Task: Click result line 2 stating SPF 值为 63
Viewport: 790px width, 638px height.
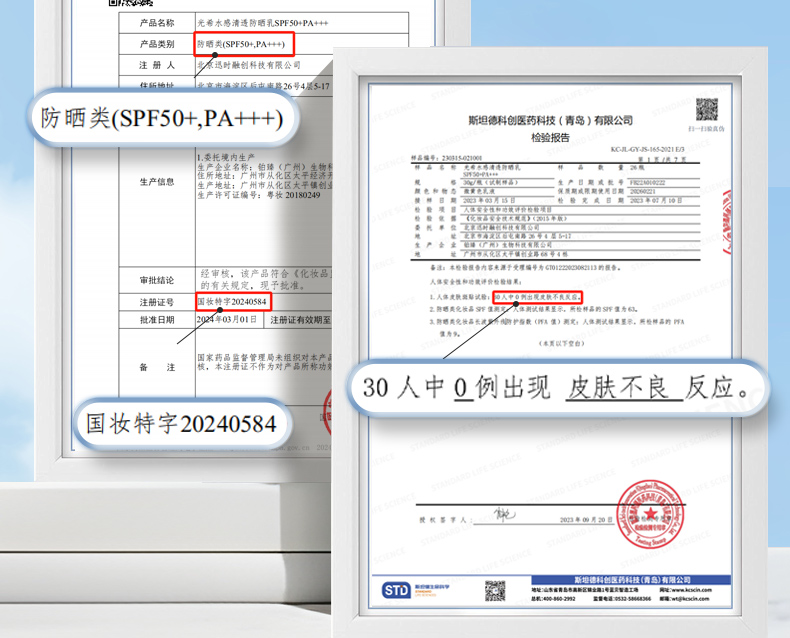Action: tap(533, 309)
